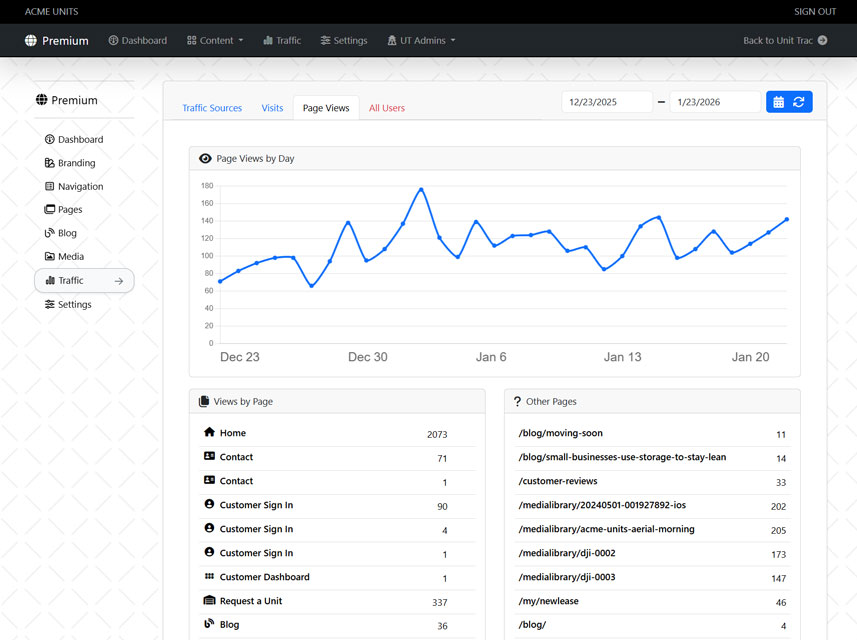Image resolution: width=857 pixels, height=640 pixels.
Task: Click the Home icon in Views by Page
Action: click(208, 432)
